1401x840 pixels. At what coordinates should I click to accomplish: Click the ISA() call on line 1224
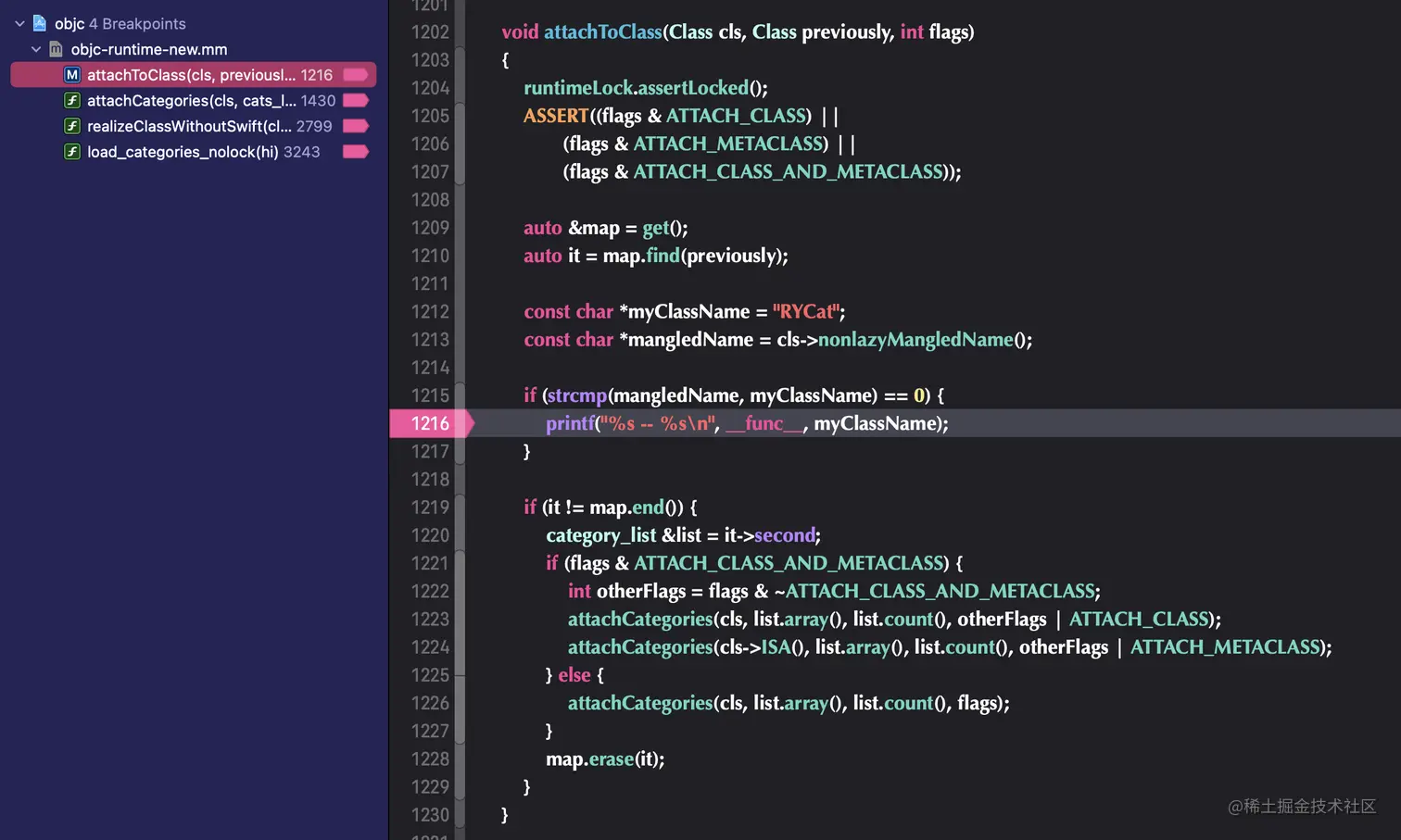click(x=776, y=647)
